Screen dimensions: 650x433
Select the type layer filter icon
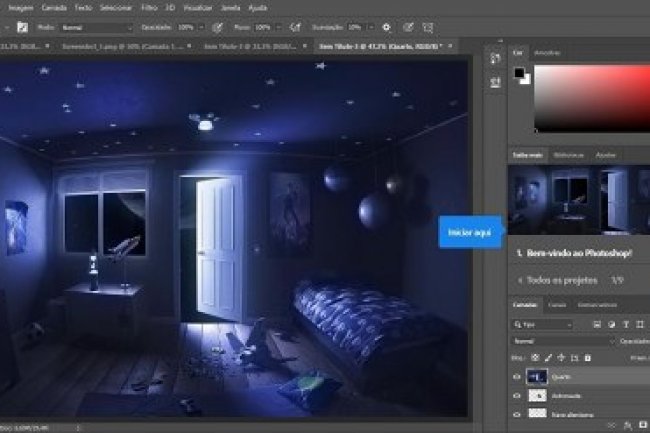click(625, 324)
